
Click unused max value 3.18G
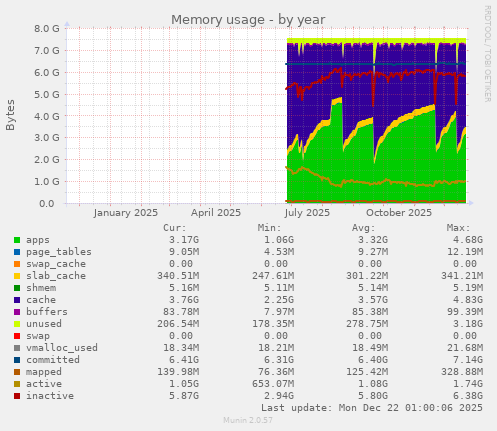[x=468, y=324]
